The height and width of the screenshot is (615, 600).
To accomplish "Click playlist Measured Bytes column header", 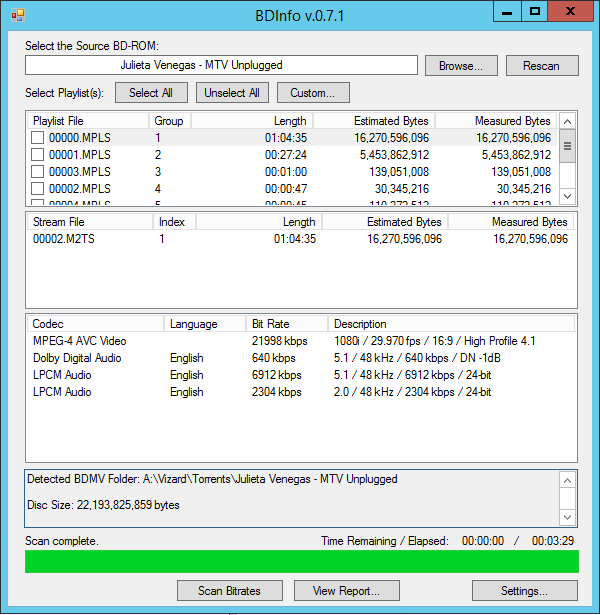I will pos(496,121).
